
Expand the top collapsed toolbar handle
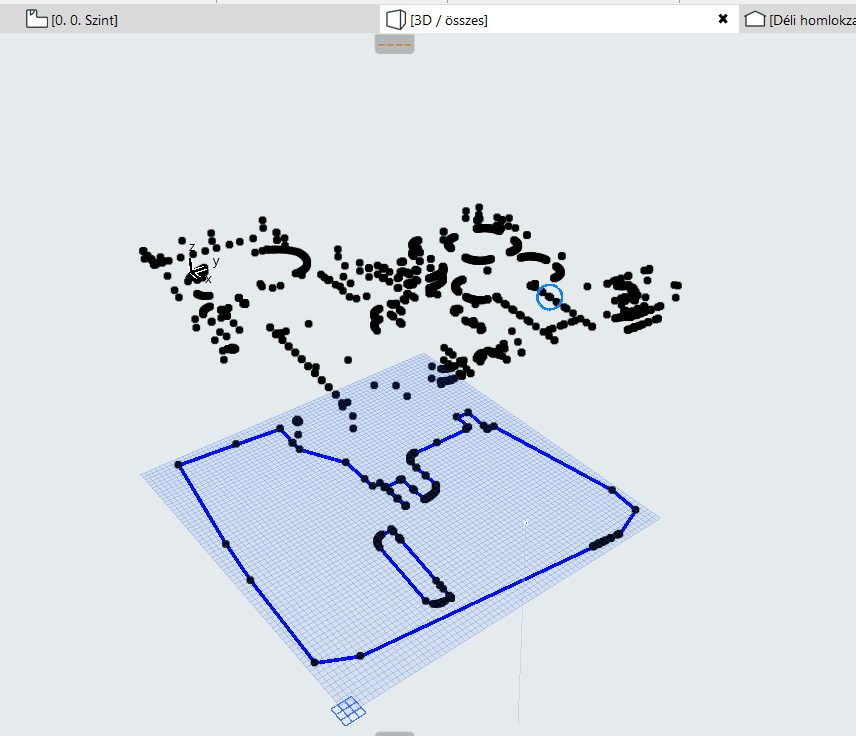[394, 44]
